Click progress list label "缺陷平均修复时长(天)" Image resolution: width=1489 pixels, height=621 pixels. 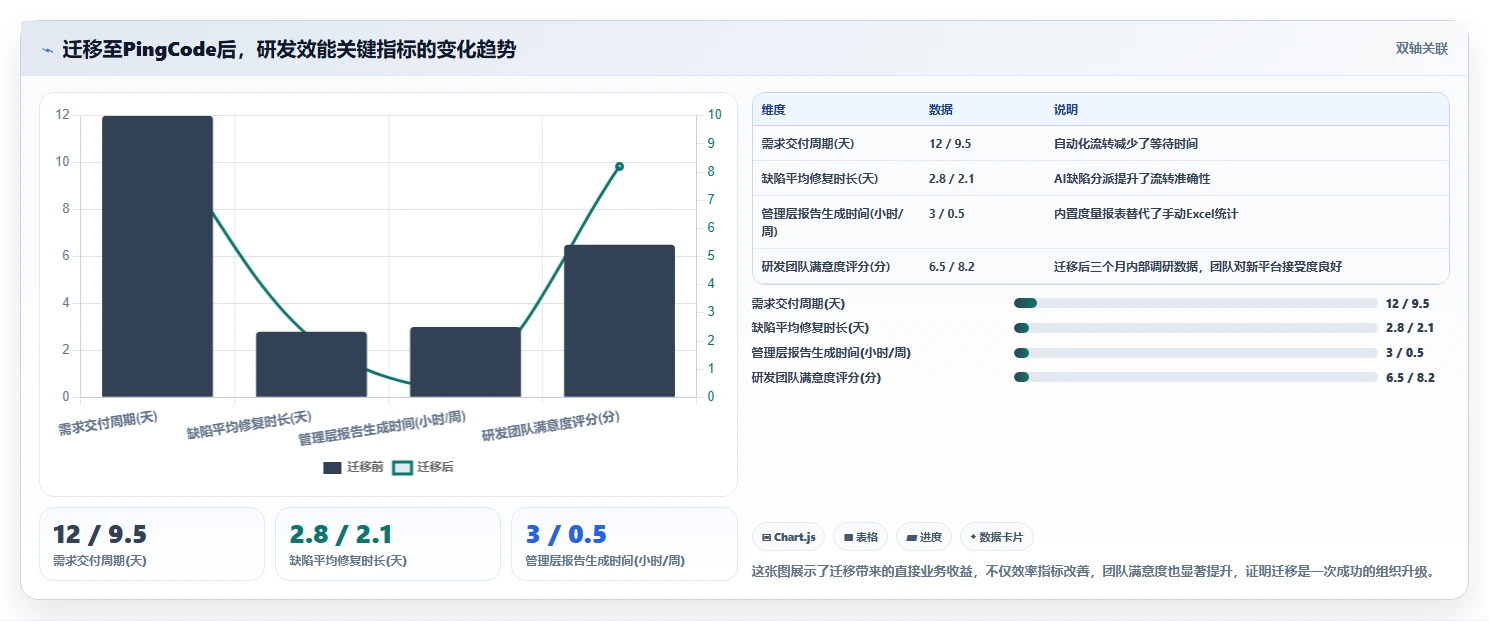coord(810,328)
